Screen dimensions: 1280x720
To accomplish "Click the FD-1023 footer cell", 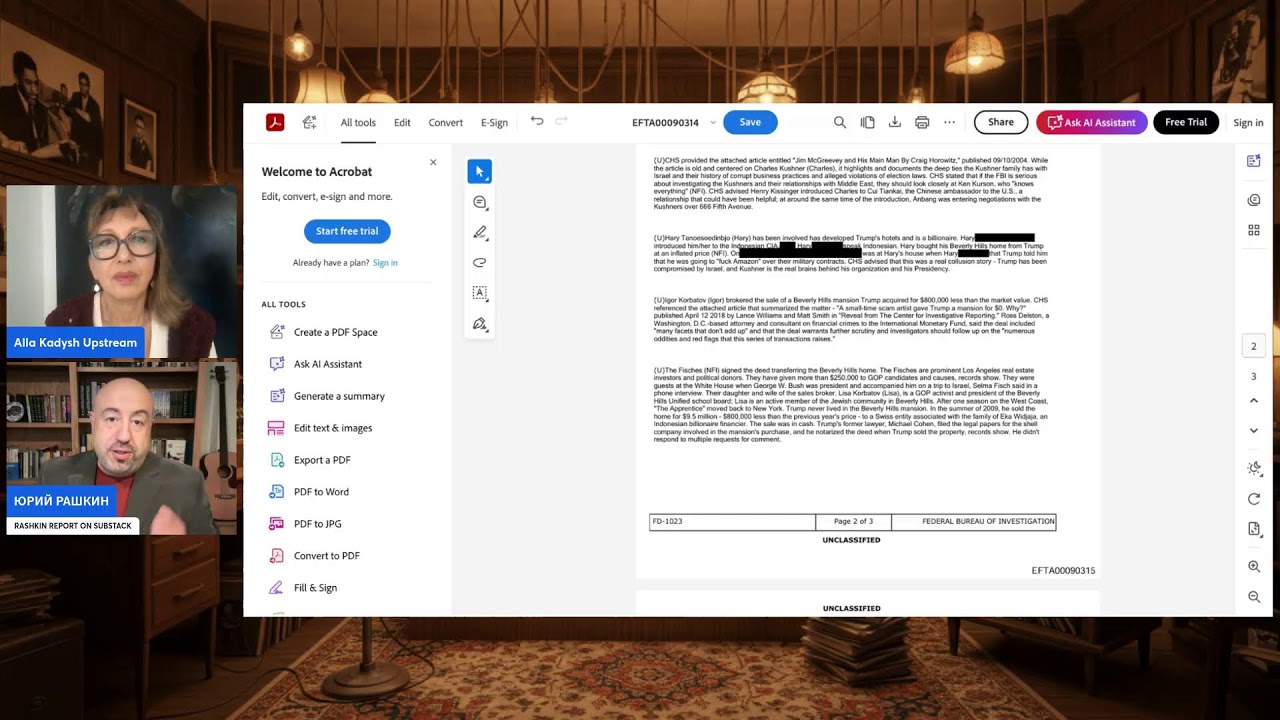I will [x=732, y=521].
